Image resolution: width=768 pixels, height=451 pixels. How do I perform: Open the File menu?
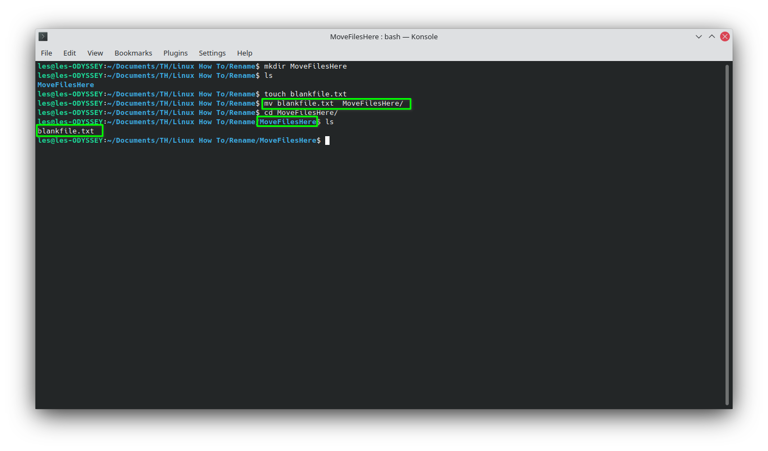(46, 53)
